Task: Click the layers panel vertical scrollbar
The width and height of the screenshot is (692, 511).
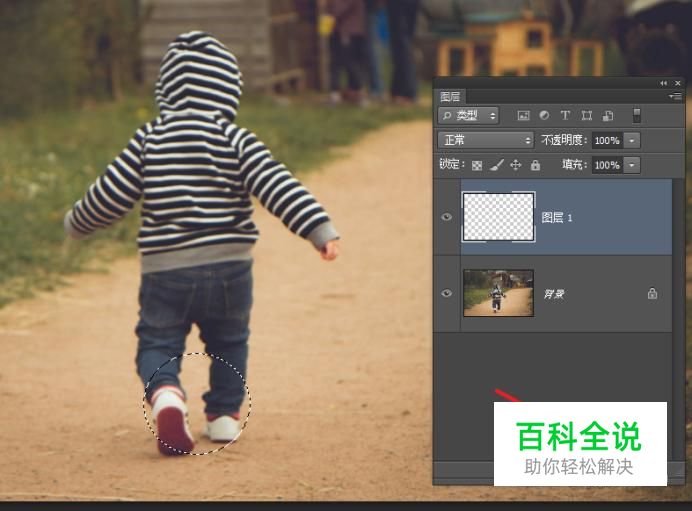Action: pos(677,320)
